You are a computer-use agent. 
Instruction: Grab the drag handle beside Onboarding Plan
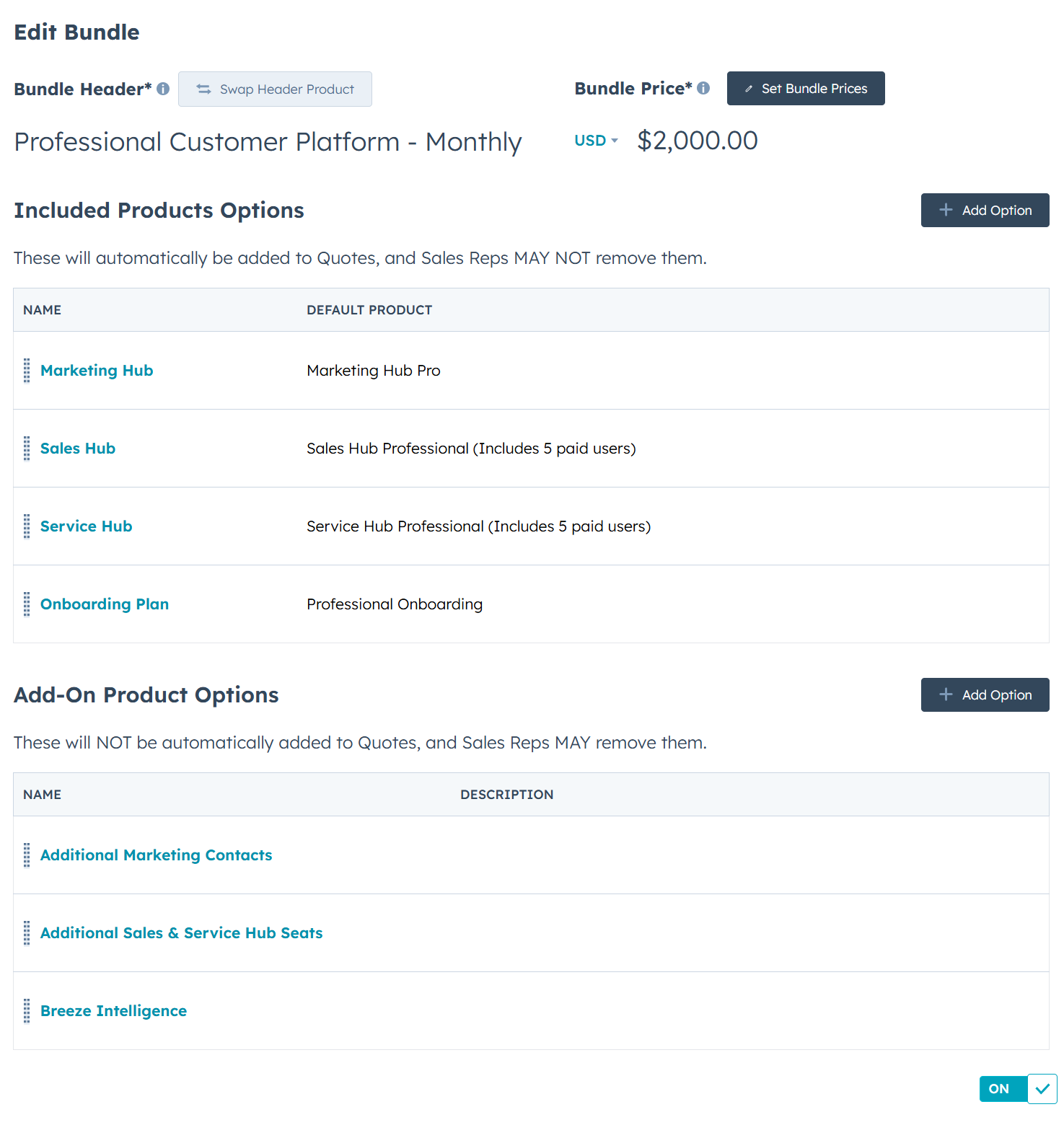27,604
